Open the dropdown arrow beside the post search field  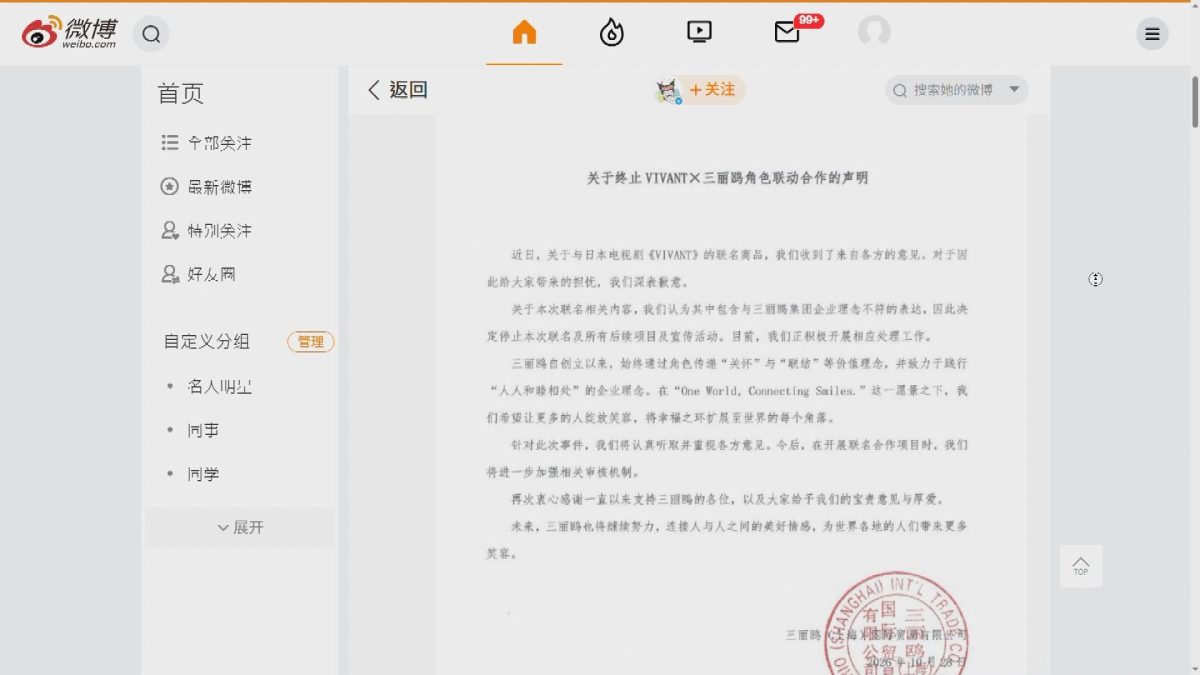pyautogui.click(x=1014, y=90)
